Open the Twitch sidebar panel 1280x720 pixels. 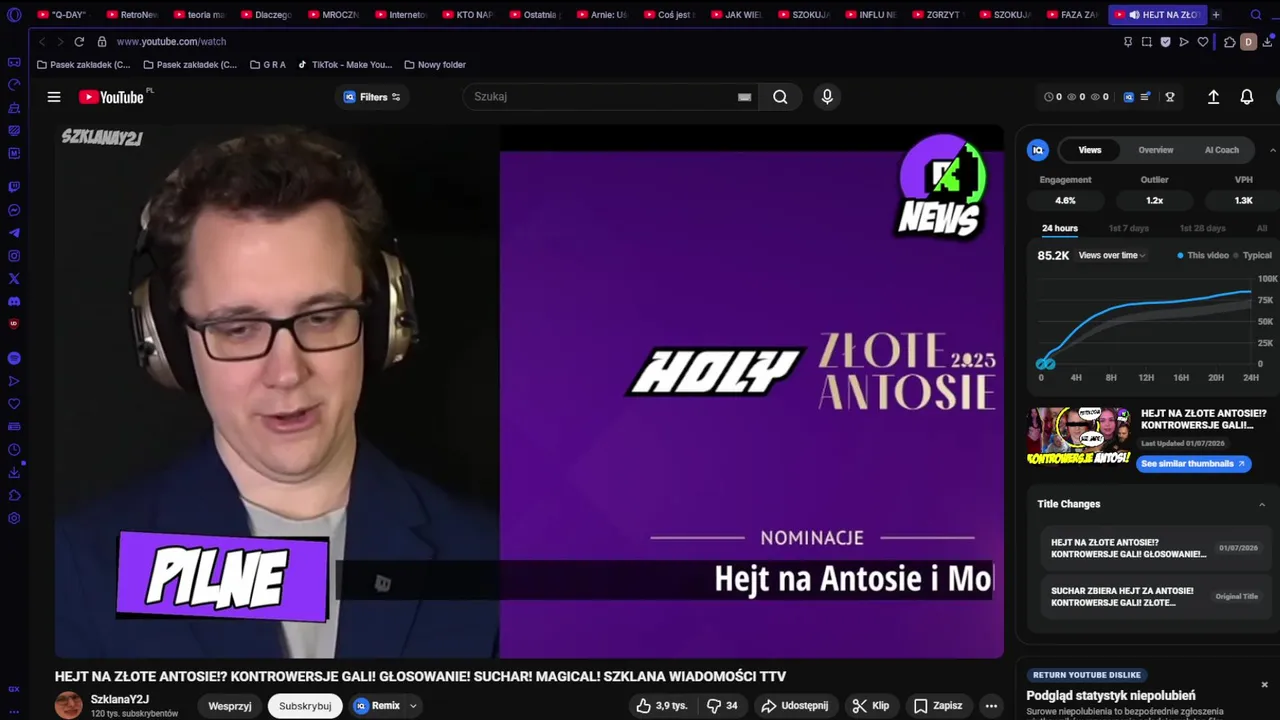(14, 187)
